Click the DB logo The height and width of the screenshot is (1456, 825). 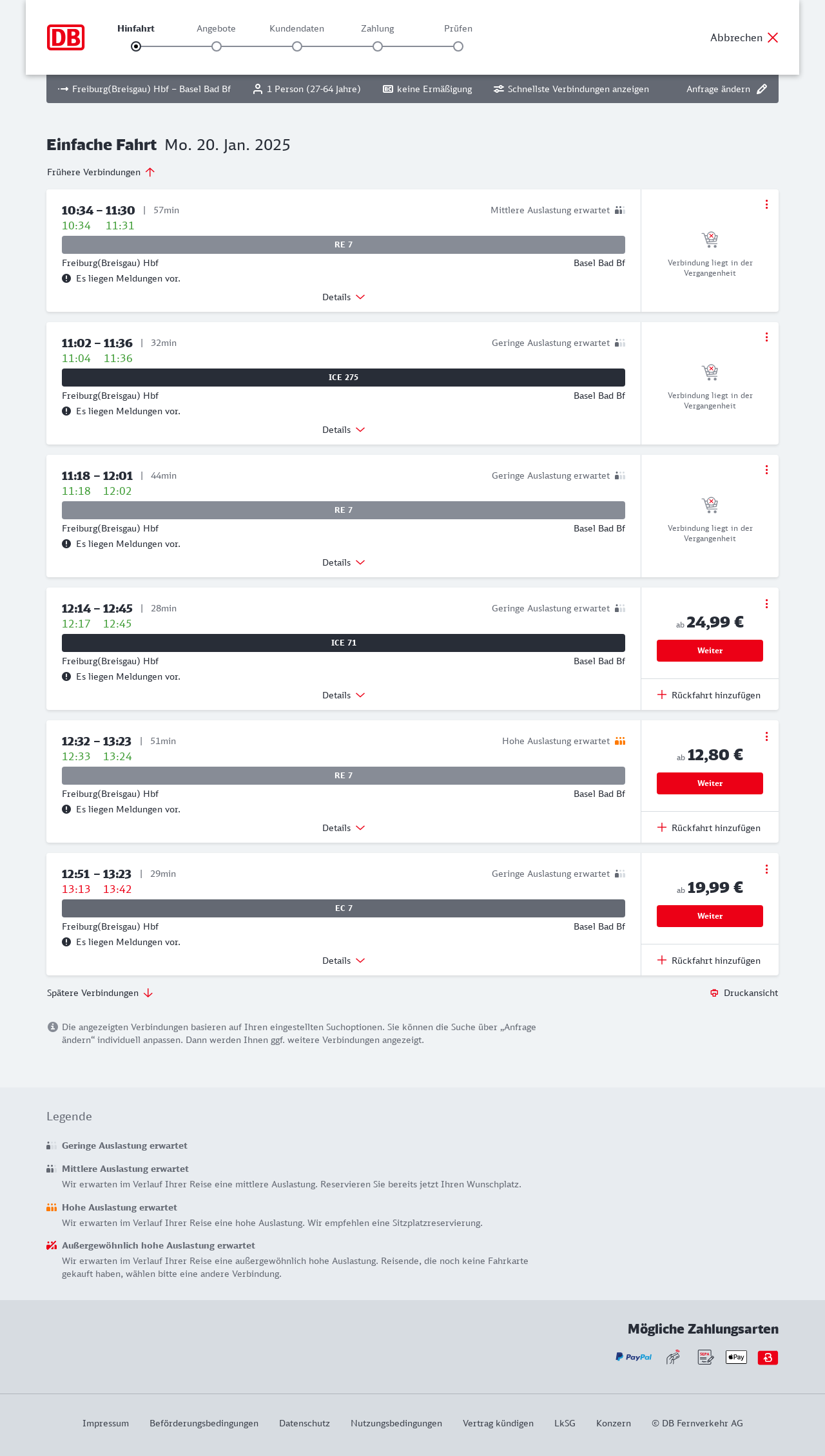(66, 37)
